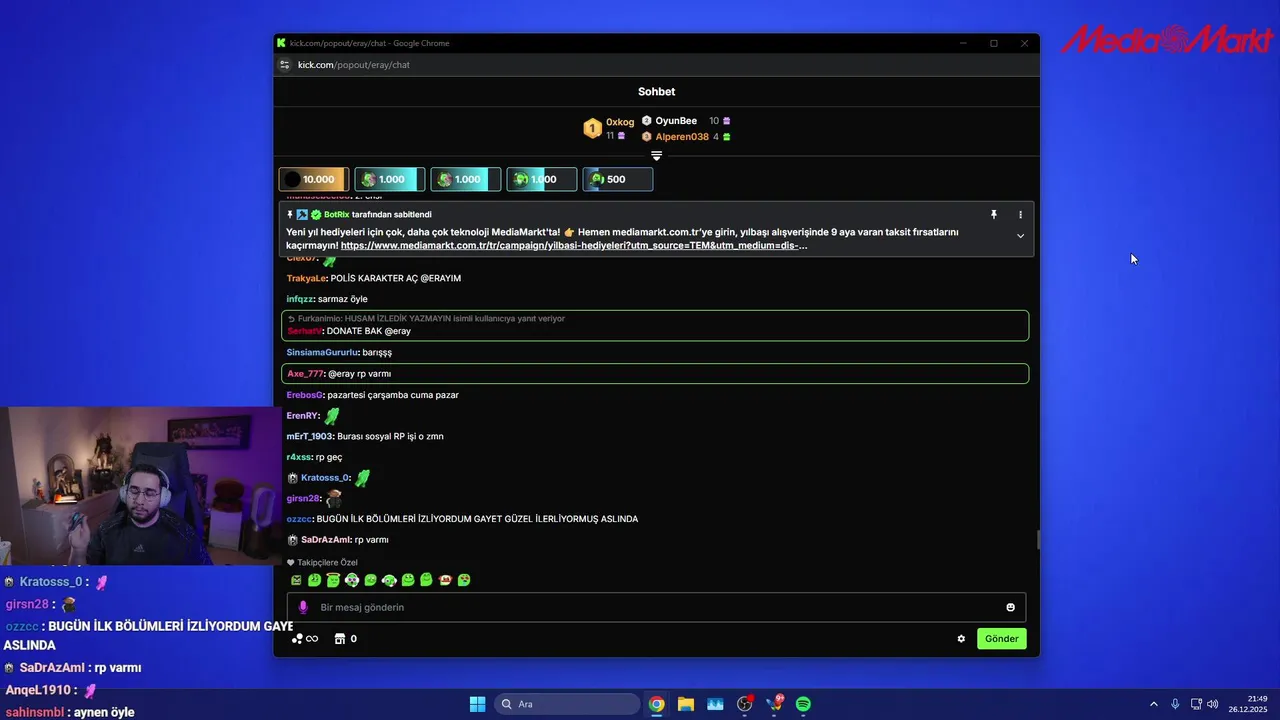
Task: Expand the gift leaderboard arrow below Alperen038
Action: click(x=656, y=156)
